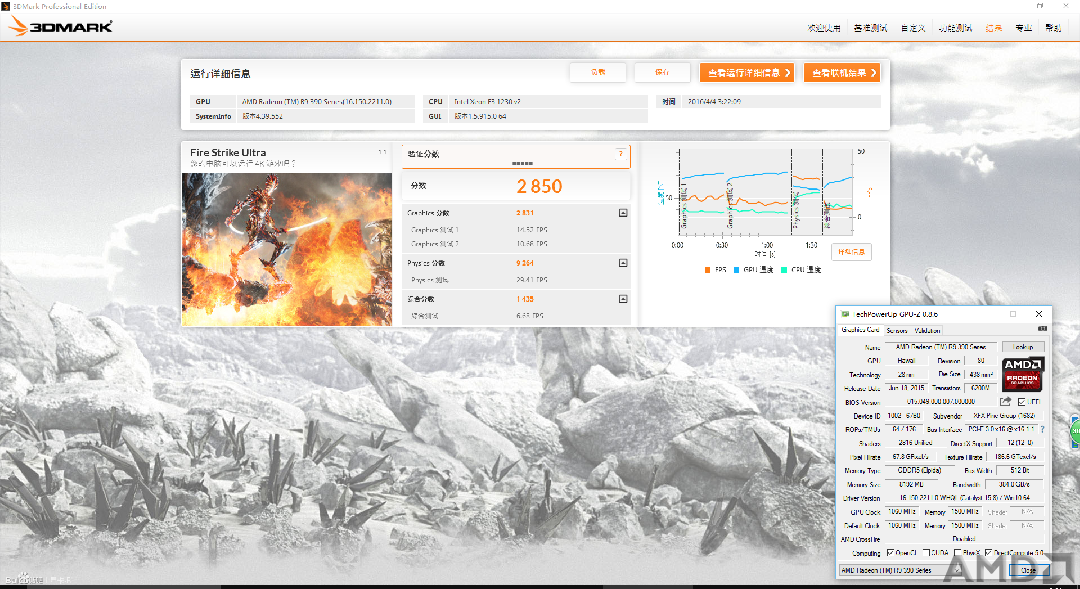Click the BIOS export share icon in GPU-Z
Screen dimensions: 1080x589
click(1006, 402)
